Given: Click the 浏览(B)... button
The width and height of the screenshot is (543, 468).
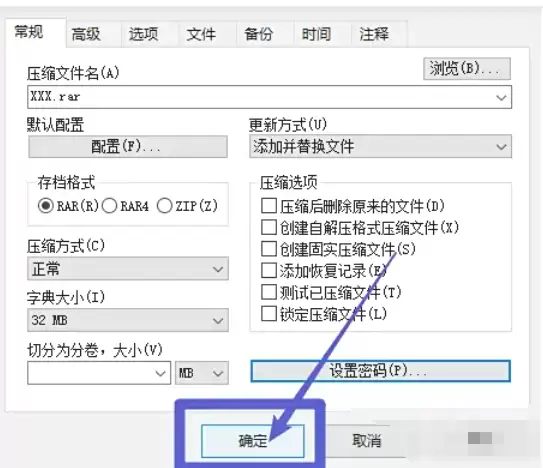Looking at the screenshot, I should coord(466,69).
